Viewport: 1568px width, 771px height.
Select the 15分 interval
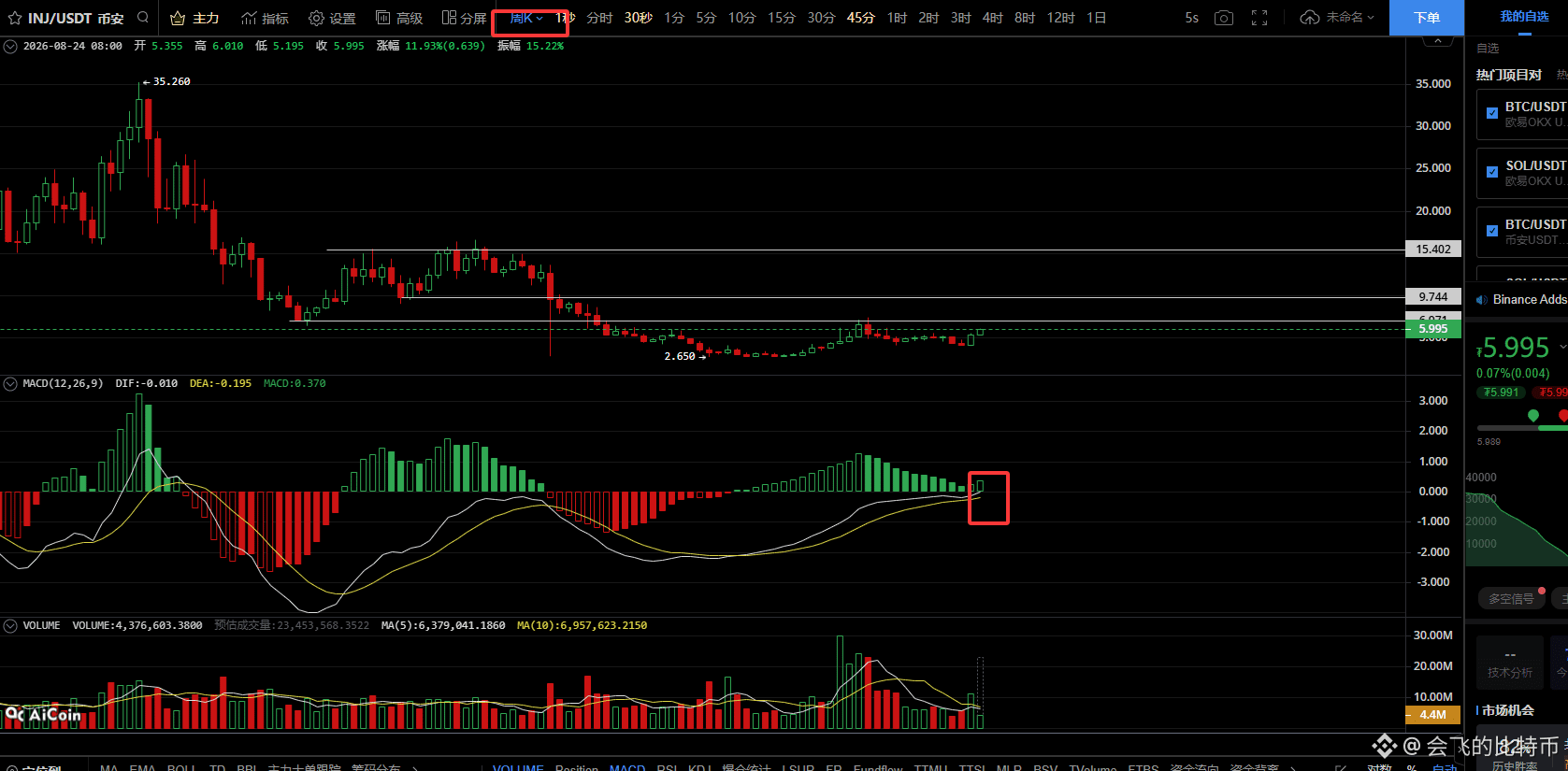pos(782,18)
